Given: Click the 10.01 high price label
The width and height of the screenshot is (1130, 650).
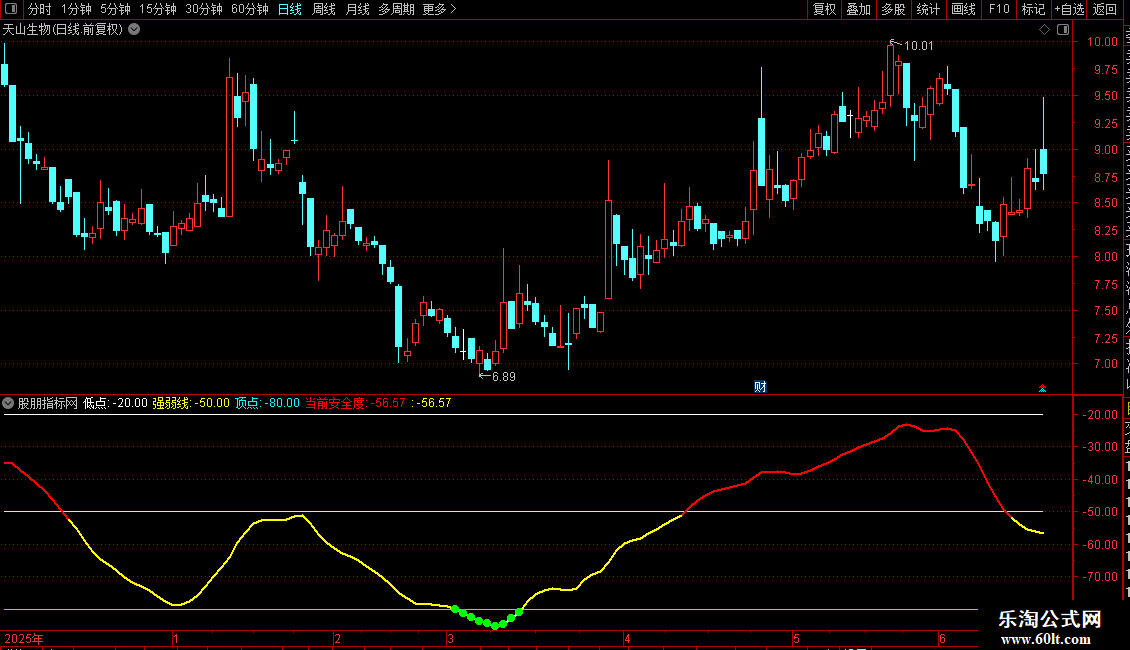Looking at the screenshot, I should [918, 46].
